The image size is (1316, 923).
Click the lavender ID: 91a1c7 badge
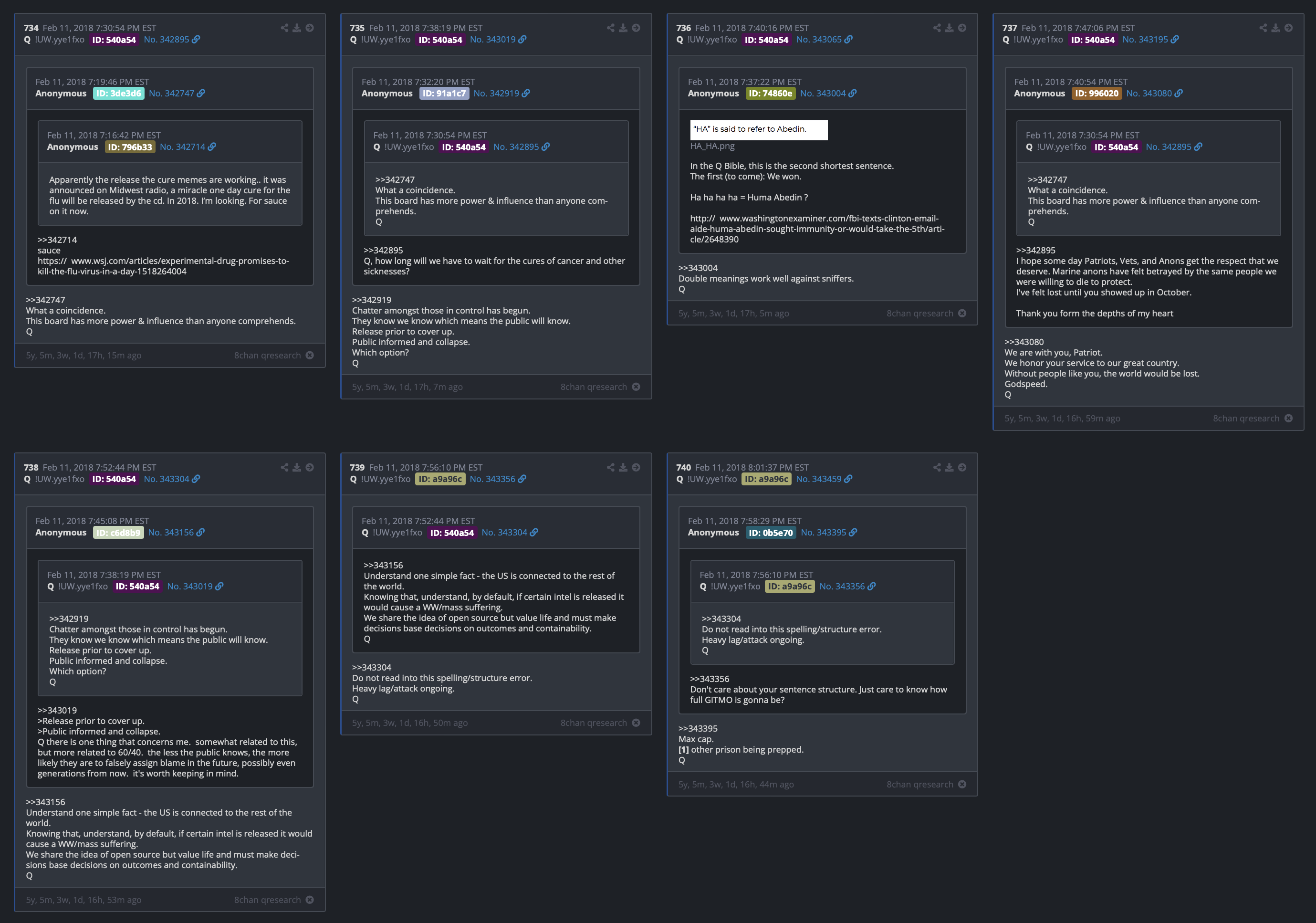(444, 94)
